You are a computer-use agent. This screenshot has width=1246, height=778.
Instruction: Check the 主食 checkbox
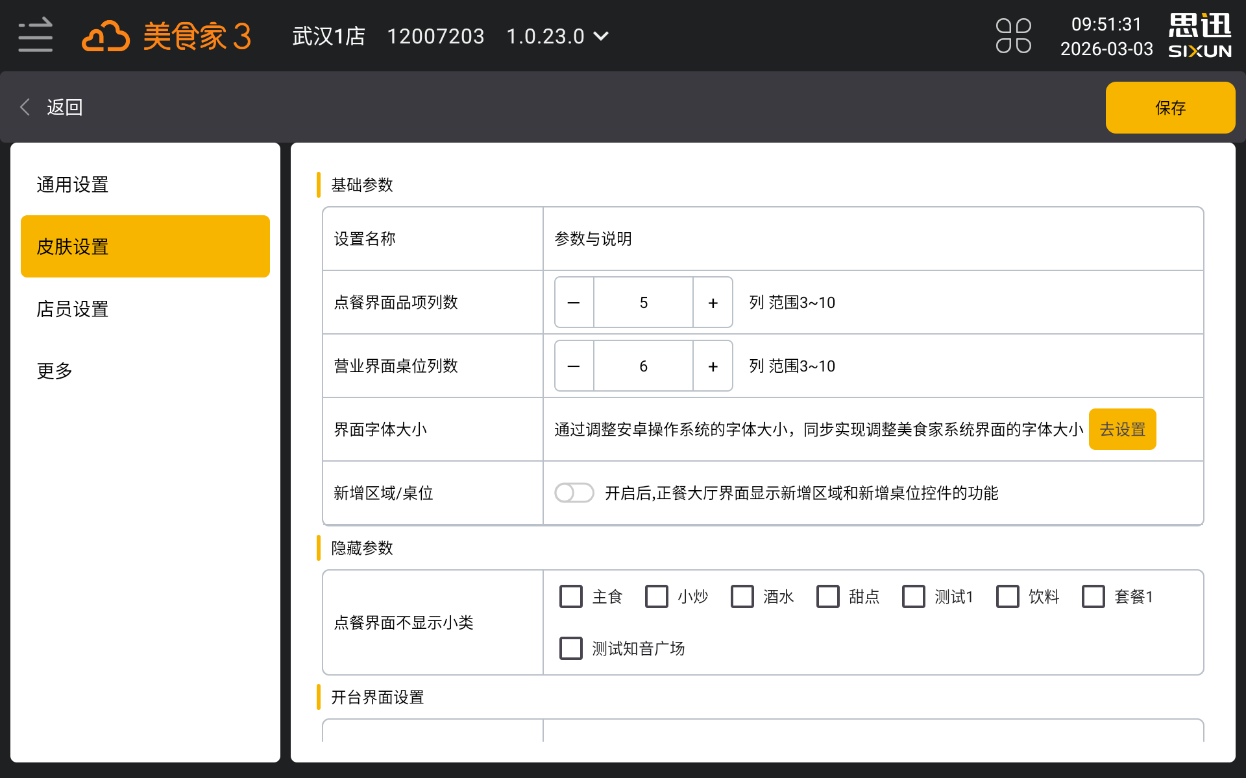tap(571, 597)
